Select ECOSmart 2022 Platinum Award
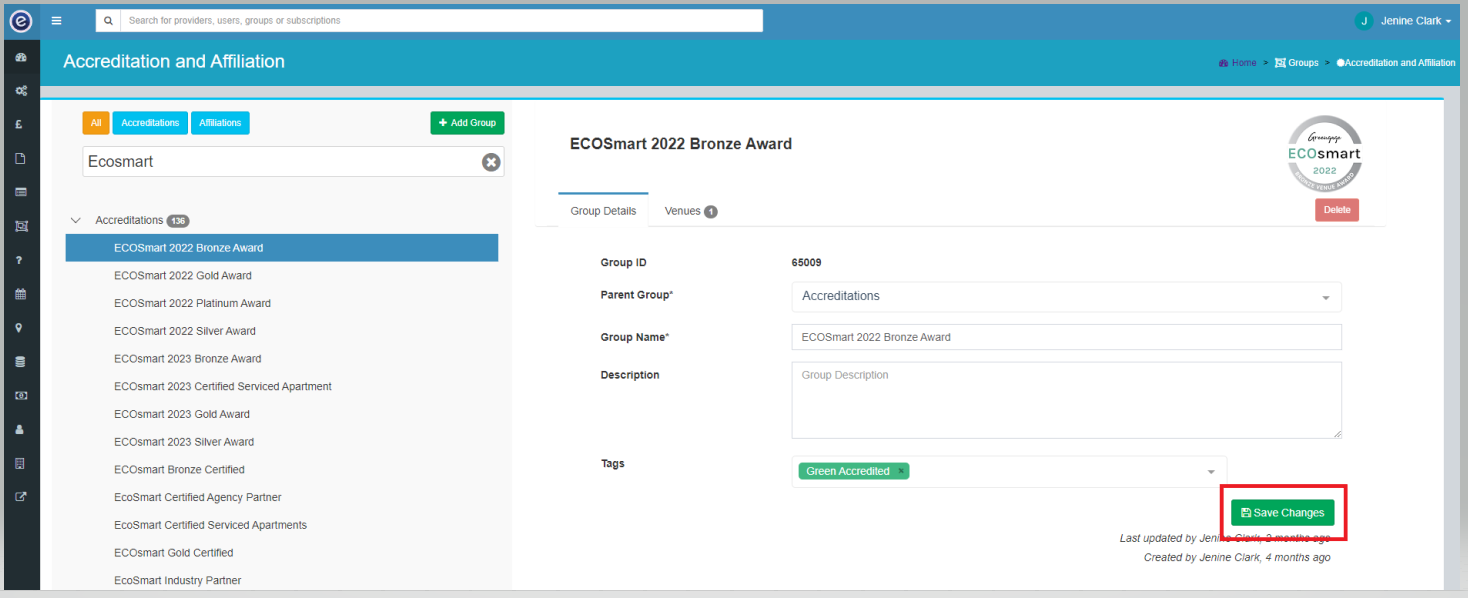1468x598 pixels. coord(192,303)
